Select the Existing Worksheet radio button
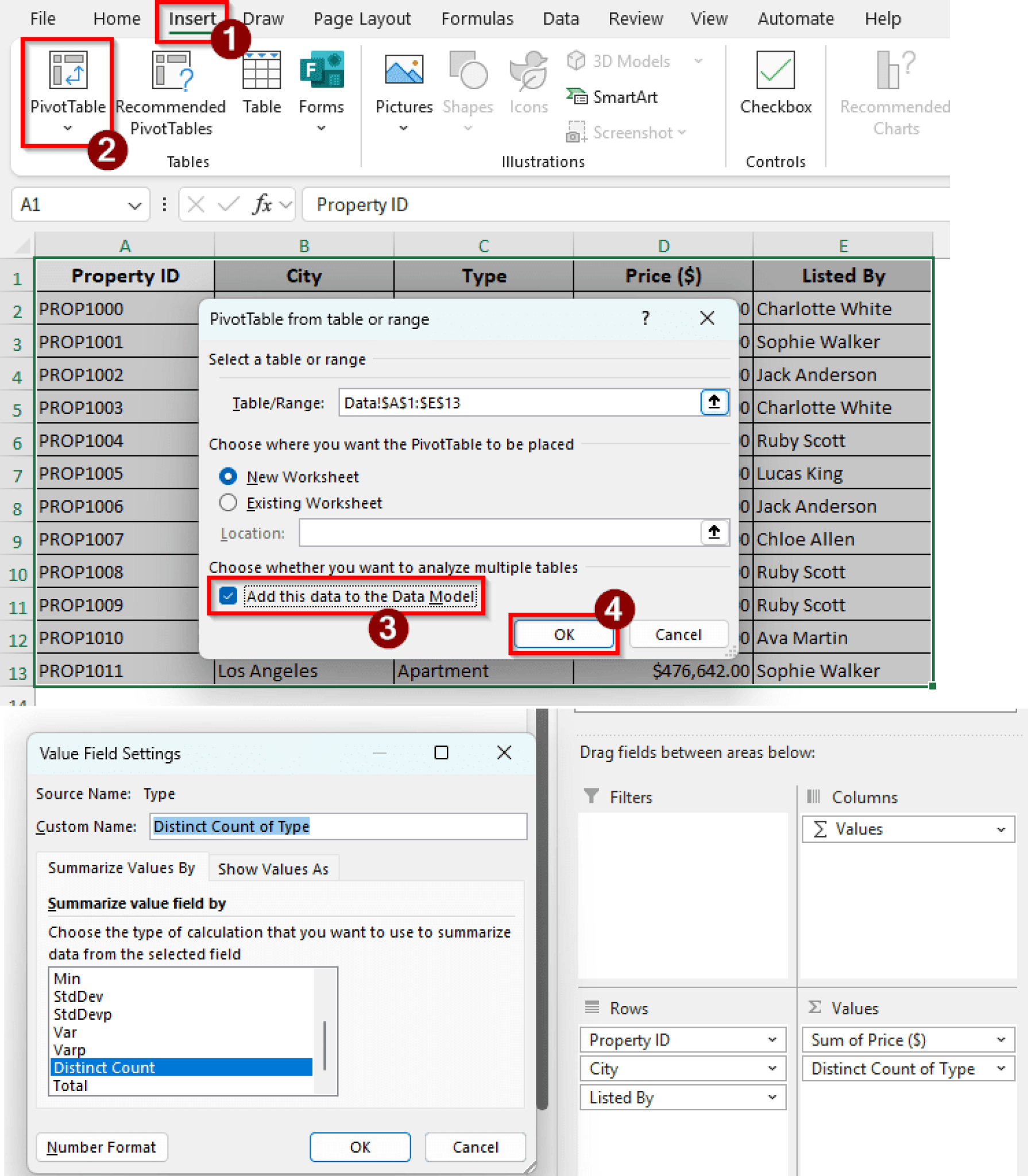 tap(227, 502)
